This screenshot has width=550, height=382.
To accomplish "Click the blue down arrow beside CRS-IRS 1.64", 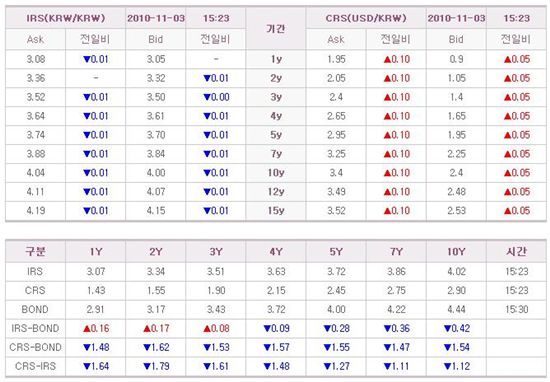I will click(x=87, y=367).
